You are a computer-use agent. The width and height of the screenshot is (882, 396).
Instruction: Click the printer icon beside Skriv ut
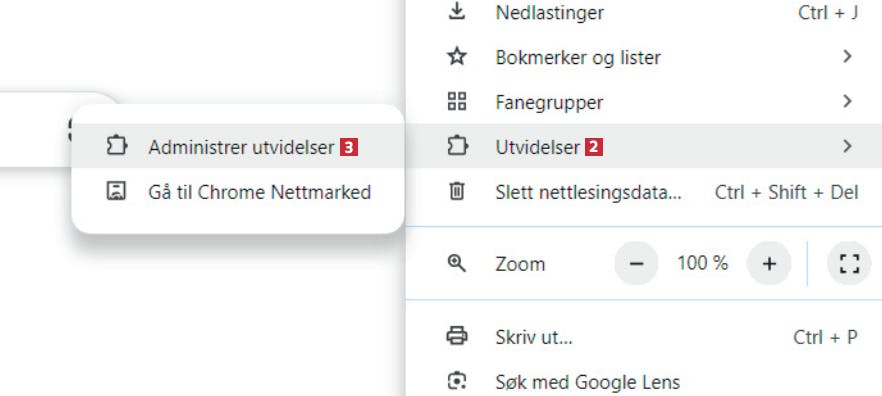pos(457,337)
